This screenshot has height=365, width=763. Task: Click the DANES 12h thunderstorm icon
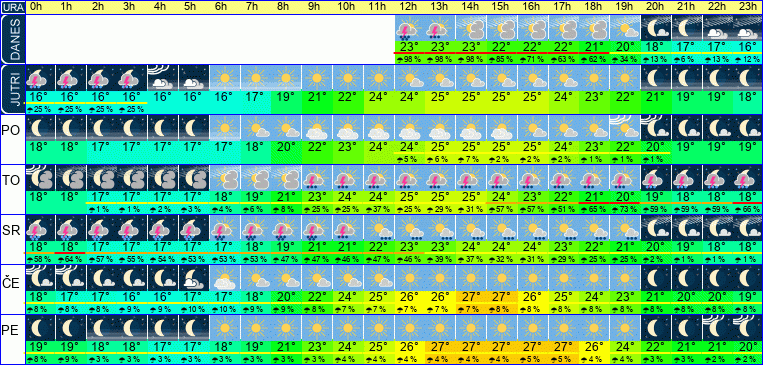409,28
